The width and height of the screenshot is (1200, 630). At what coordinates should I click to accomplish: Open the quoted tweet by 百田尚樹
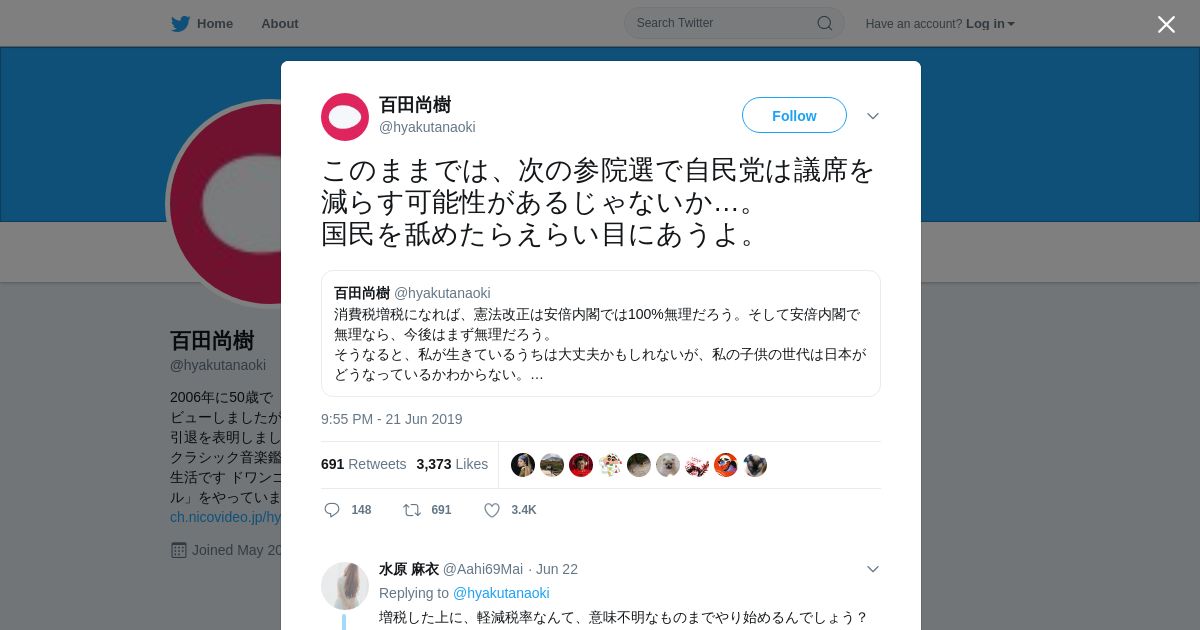601,333
